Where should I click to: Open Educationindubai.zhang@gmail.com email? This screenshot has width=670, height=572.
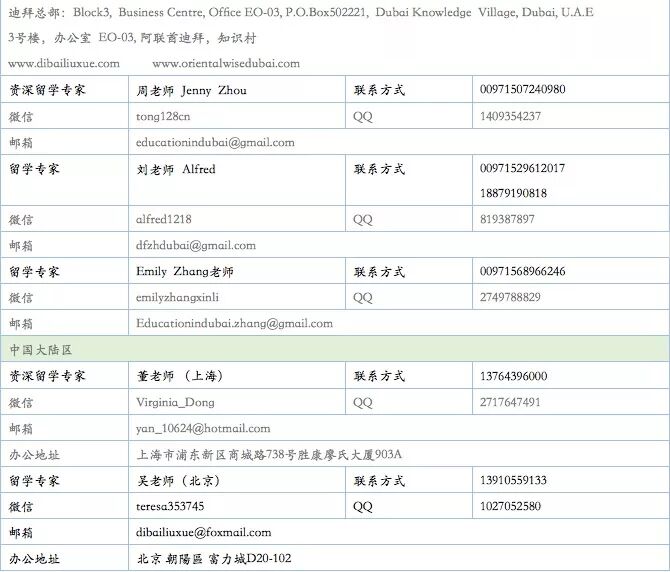234,323
